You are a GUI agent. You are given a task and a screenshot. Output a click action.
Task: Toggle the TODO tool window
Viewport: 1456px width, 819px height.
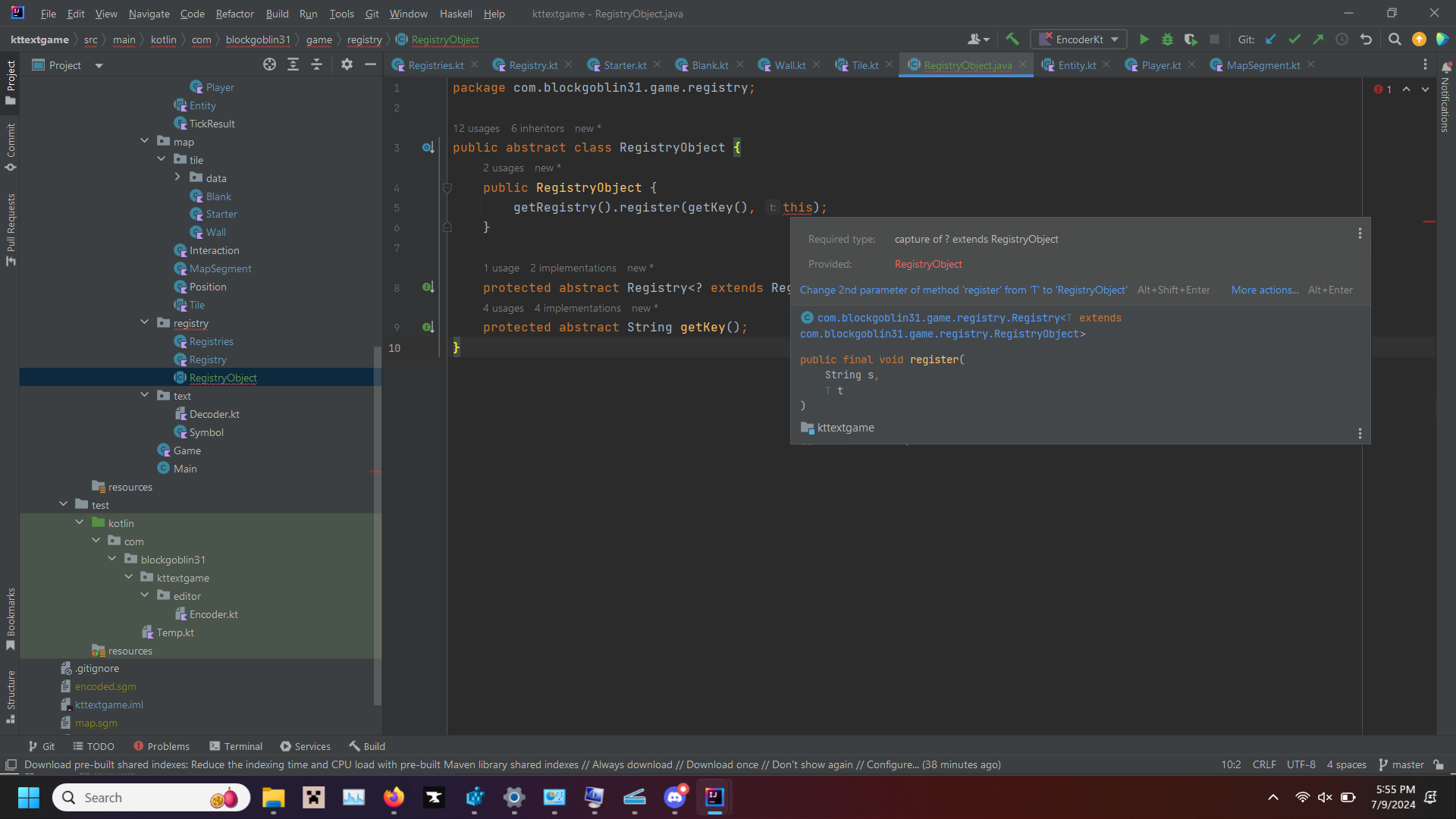pyautogui.click(x=93, y=746)
